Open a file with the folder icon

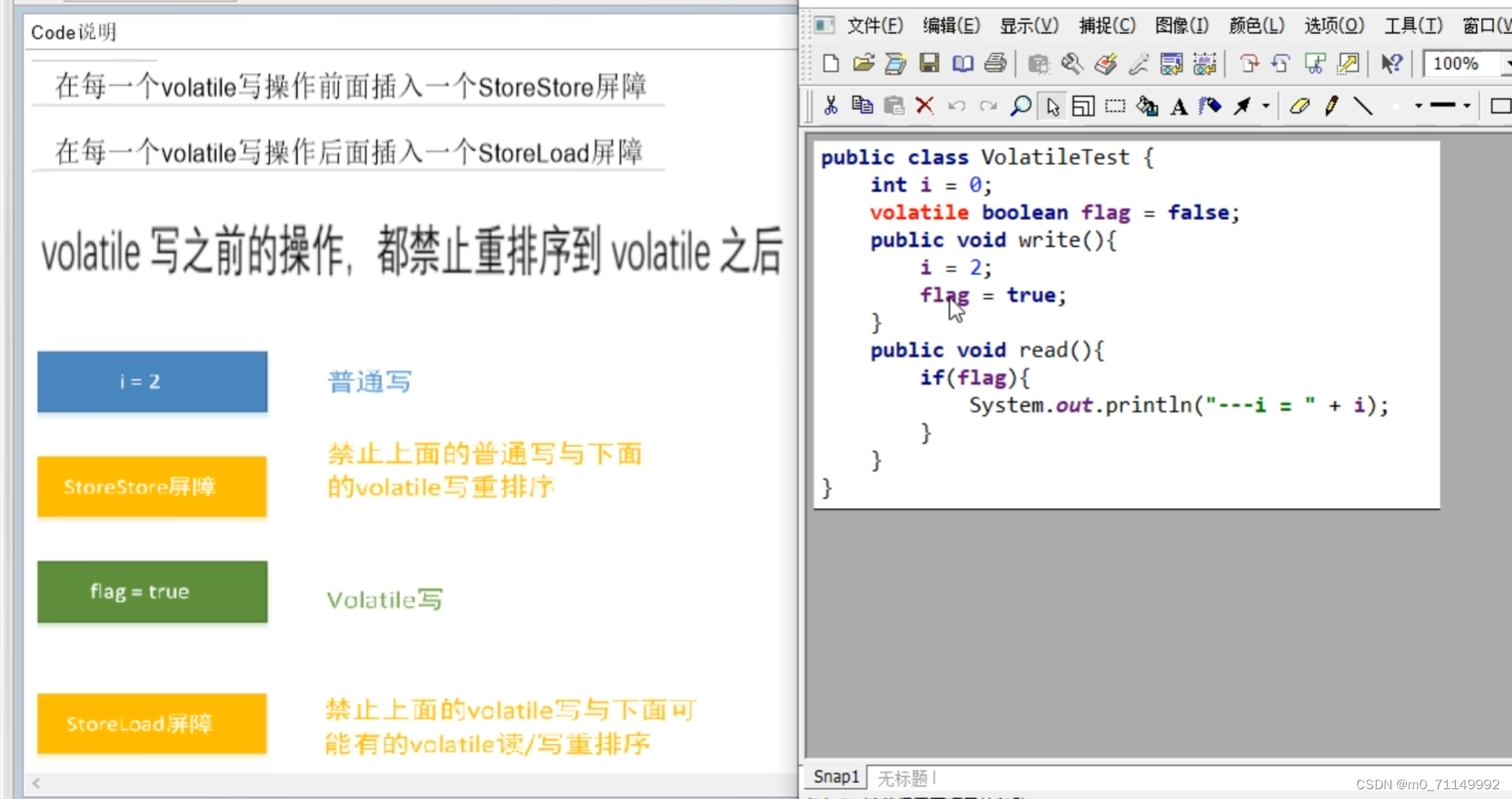(x=864, y=64)
